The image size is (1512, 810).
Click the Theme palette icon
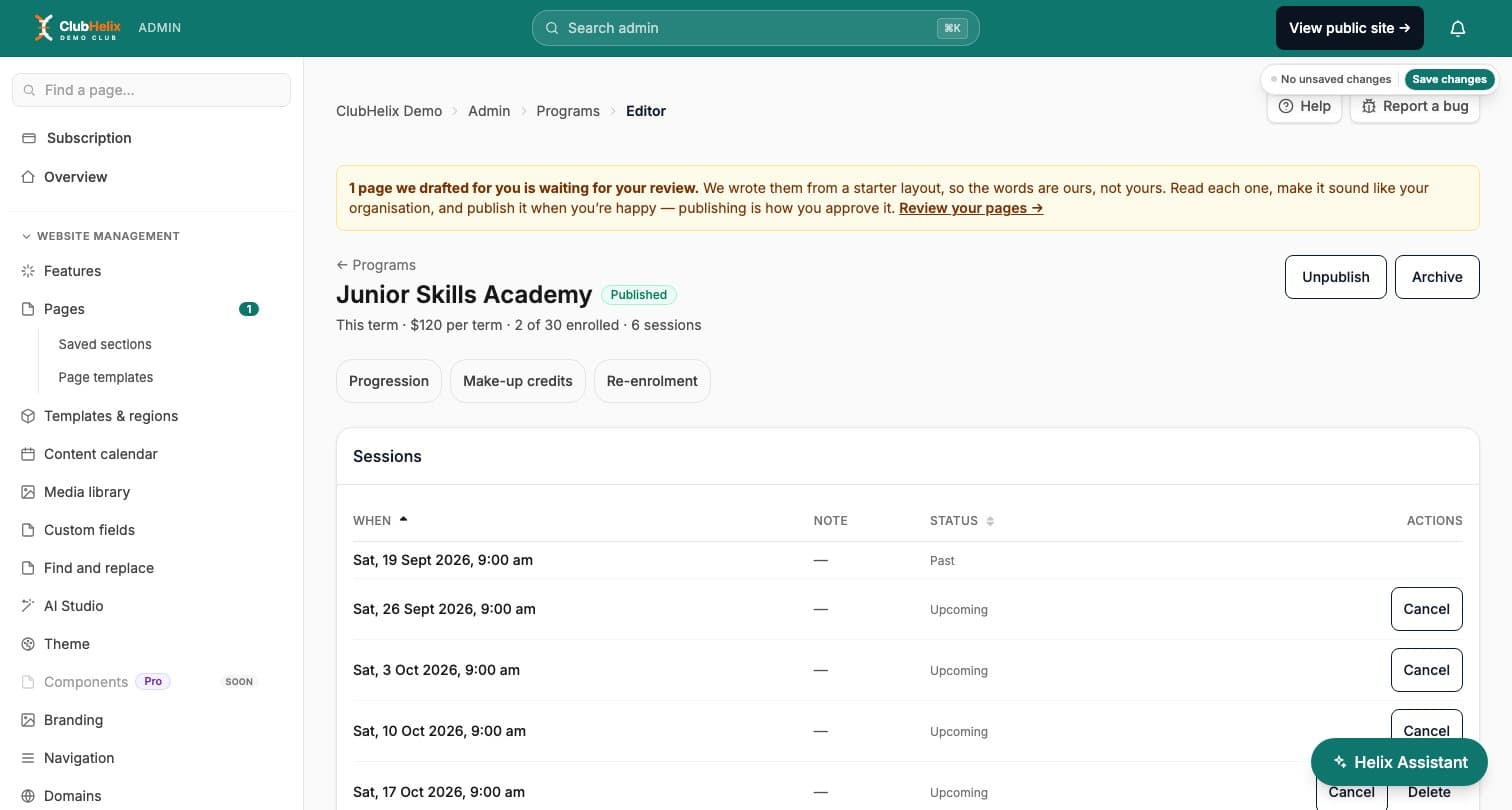28,644
